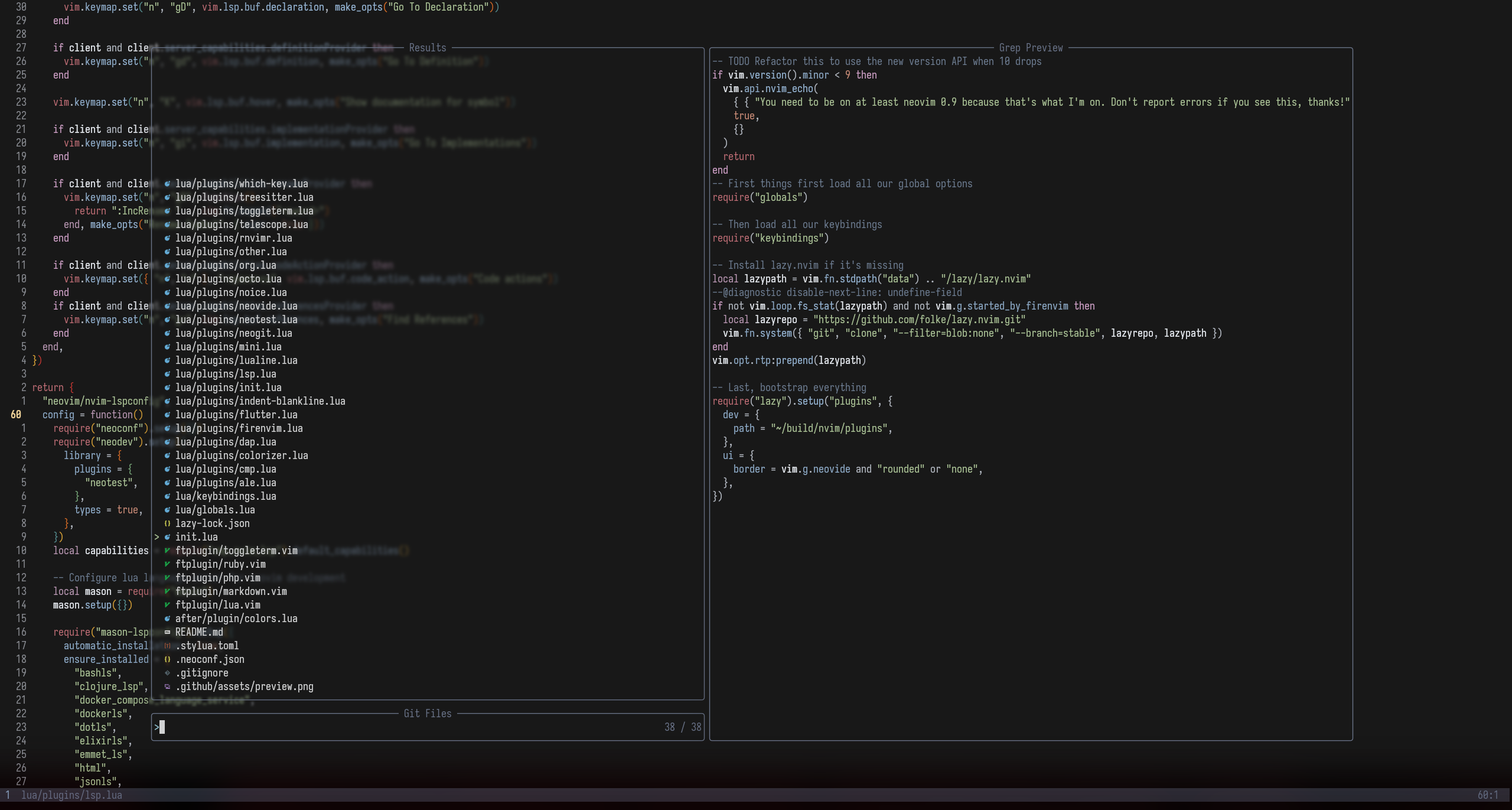Click the Lua icon beside init.lua
1512x810 pixels.
[167, 537]
